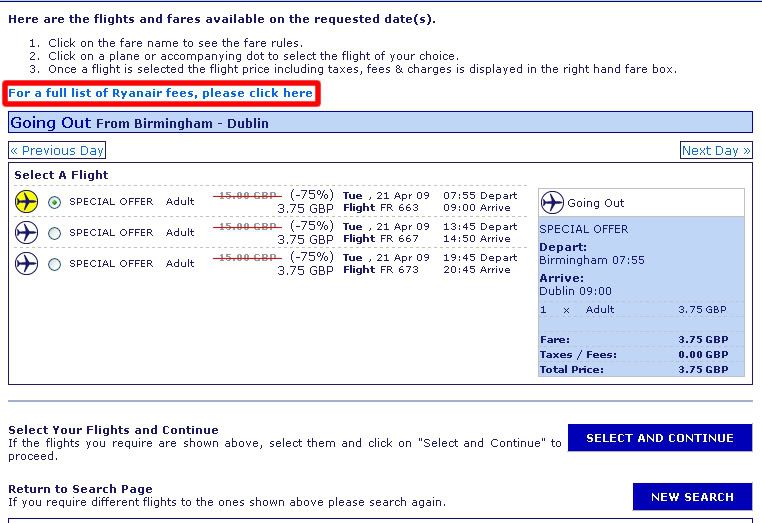This screenshot has width=762, height=523.
Task: Click the 0.00 GBP taxes value
Action: pos(703,354)
